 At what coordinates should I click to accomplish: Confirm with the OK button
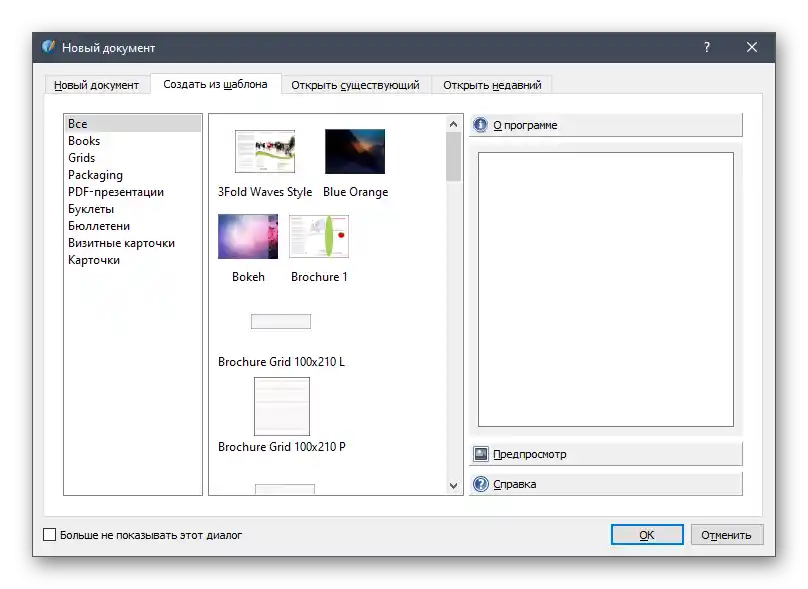pyautogui.click(x=647, y=535)
